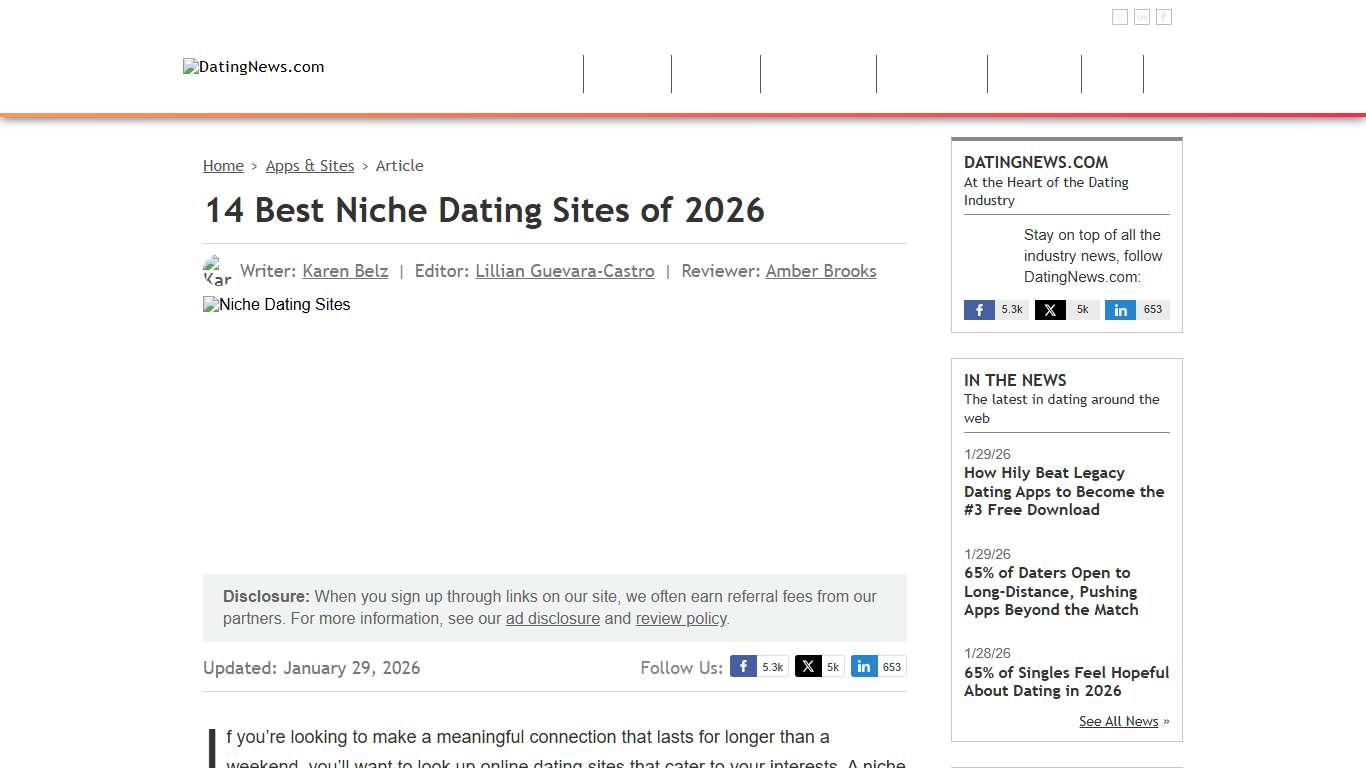Screen dimensions: 1366x768
Task: Open writer Karen Belz's profile
Action: click(345, 271)
